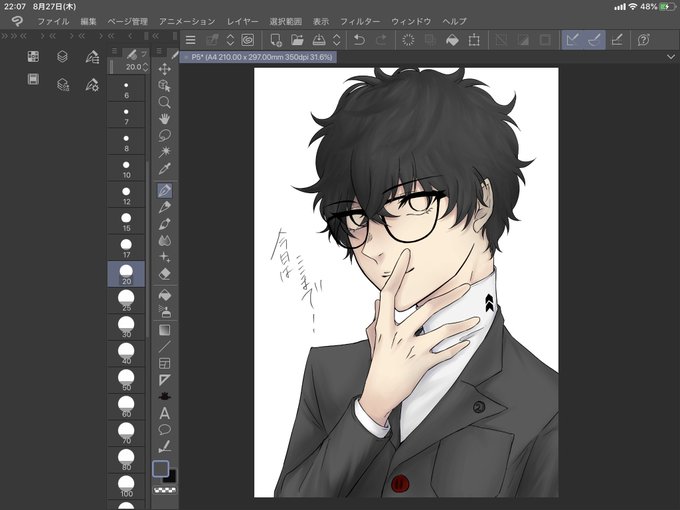Open the 表示 menu
The width and height of the screenshot is (680, 510).
321,21
